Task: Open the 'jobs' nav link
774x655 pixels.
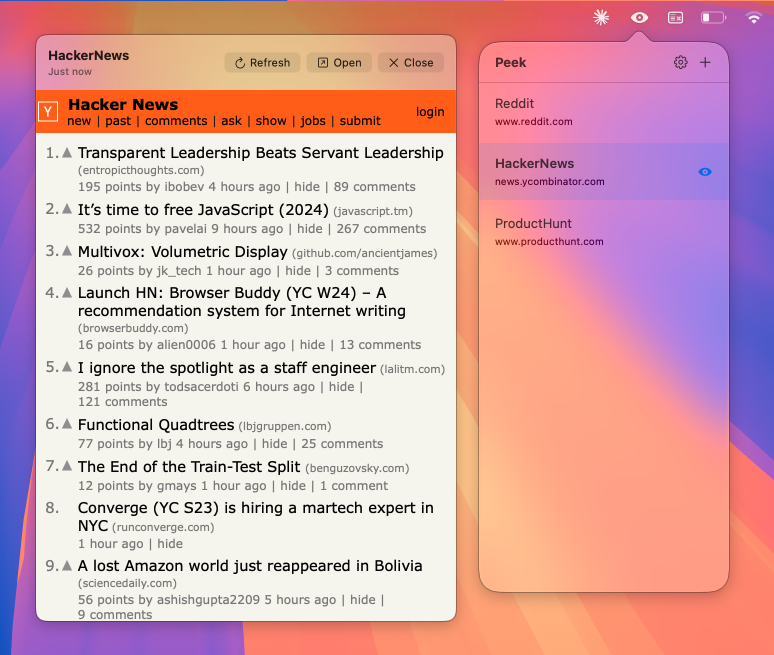Action: [x=313, y=121]
